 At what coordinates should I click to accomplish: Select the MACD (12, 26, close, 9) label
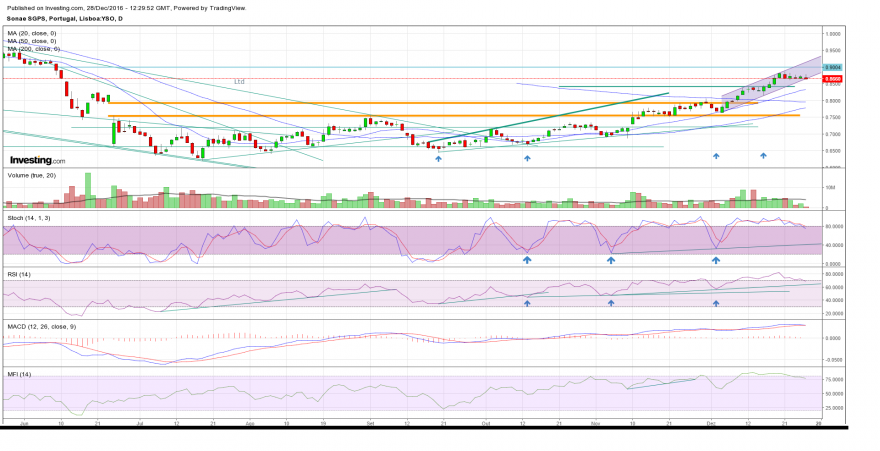coord(42,326)
